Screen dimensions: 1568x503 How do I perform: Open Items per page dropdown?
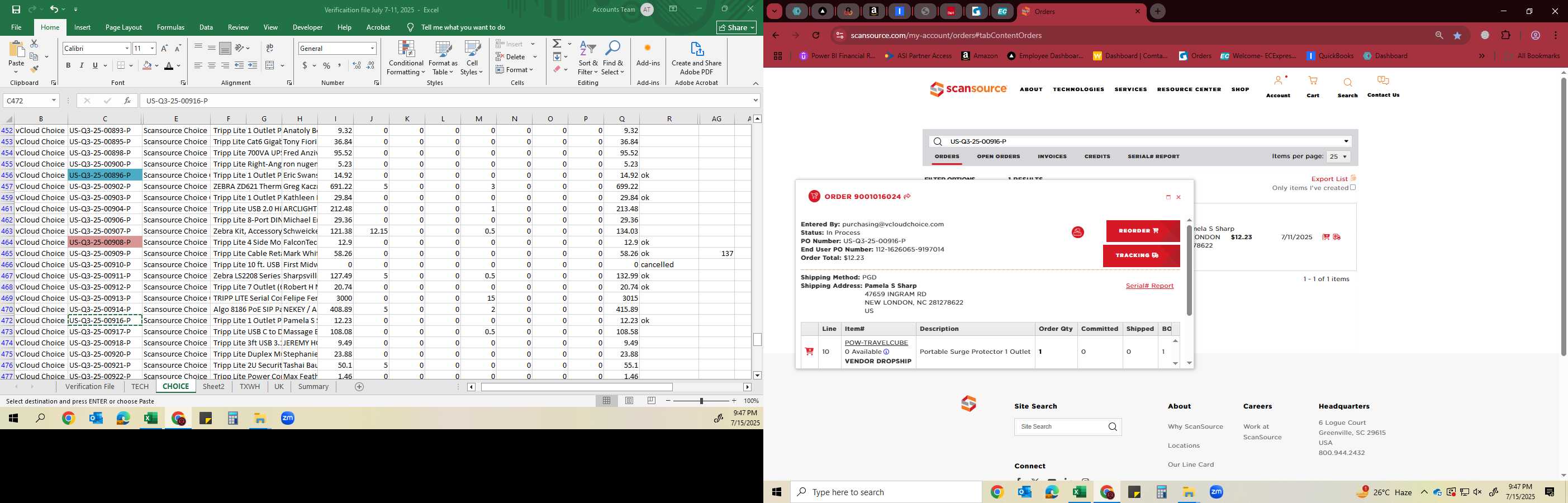[1338, 156]
